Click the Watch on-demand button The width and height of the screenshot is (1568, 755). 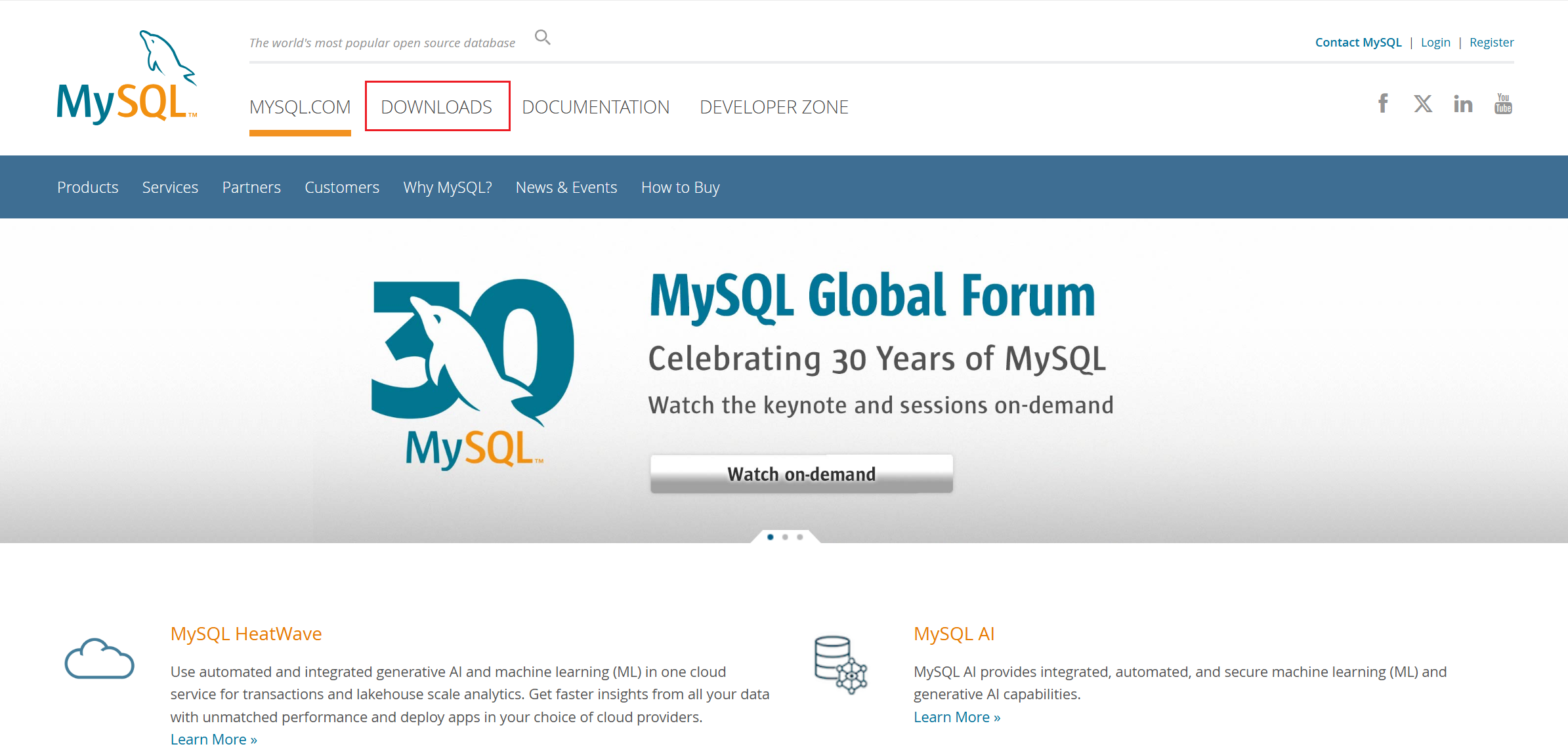801,474
